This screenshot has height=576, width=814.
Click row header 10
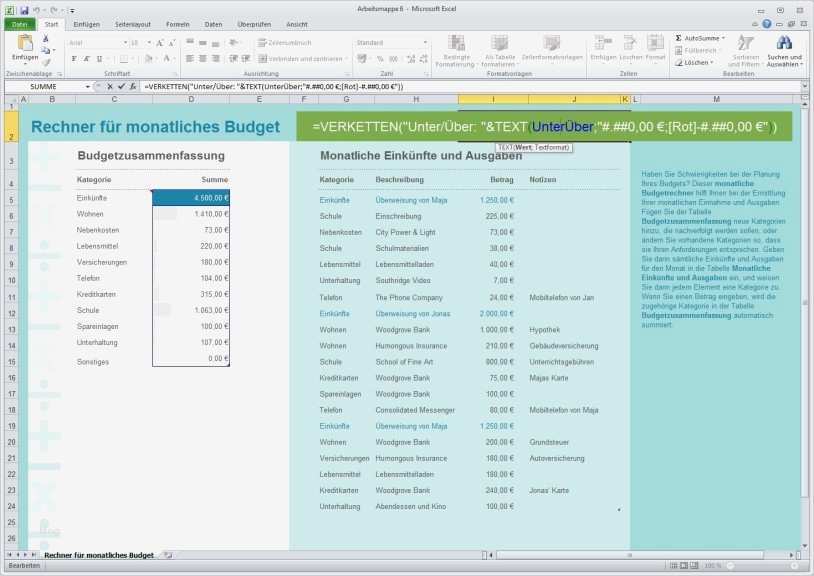point(11,281)
